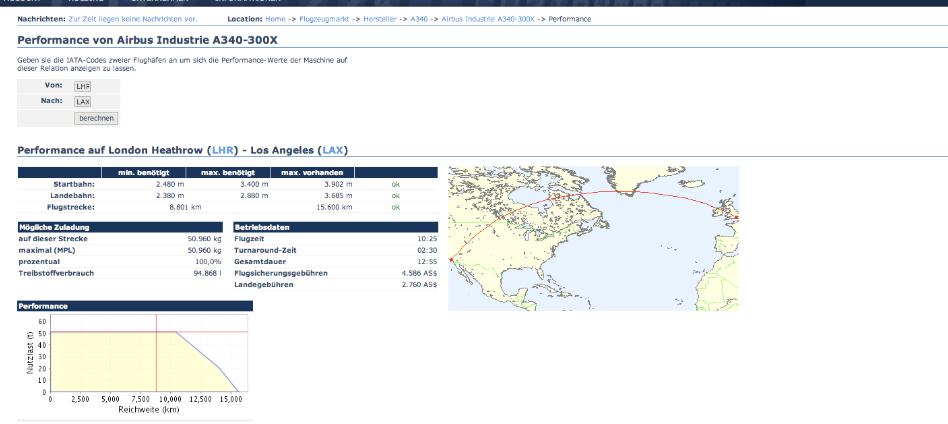This screenshot has width=948, height=424.
Task: Select the prozentual value 100,0%
Action: coord(207,262)
